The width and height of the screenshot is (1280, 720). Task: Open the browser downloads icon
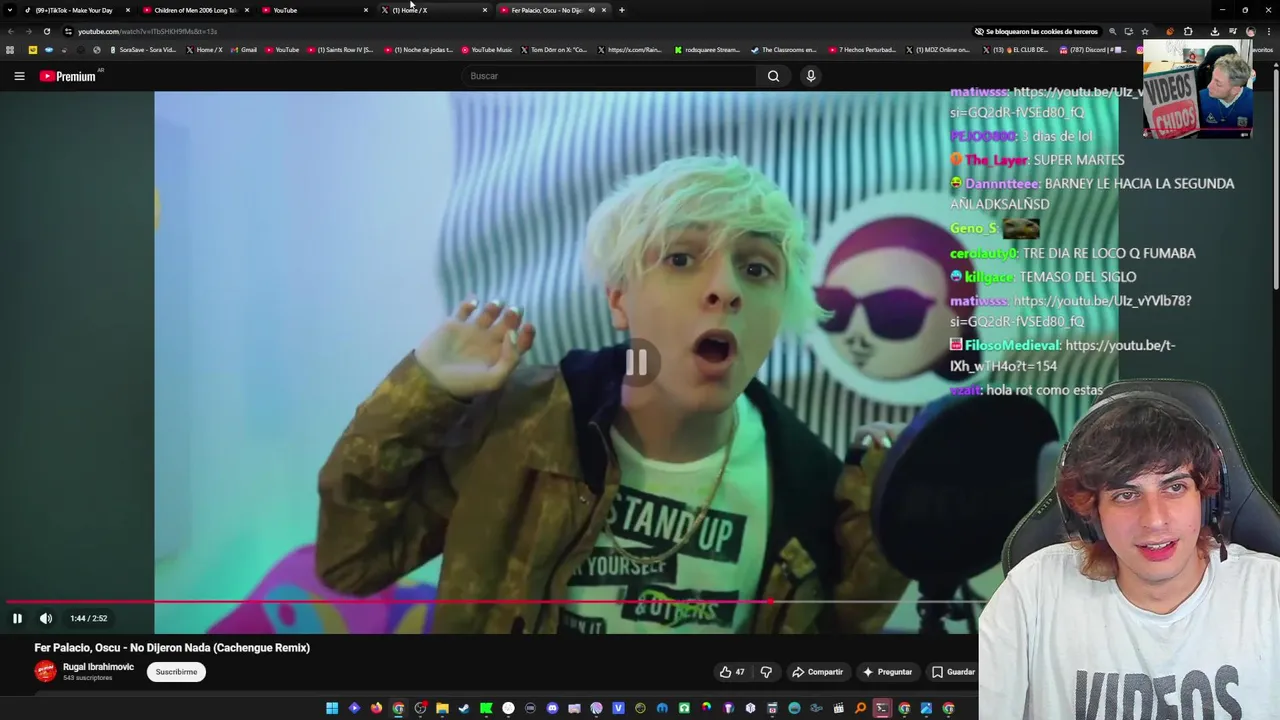click(1214, 31)
